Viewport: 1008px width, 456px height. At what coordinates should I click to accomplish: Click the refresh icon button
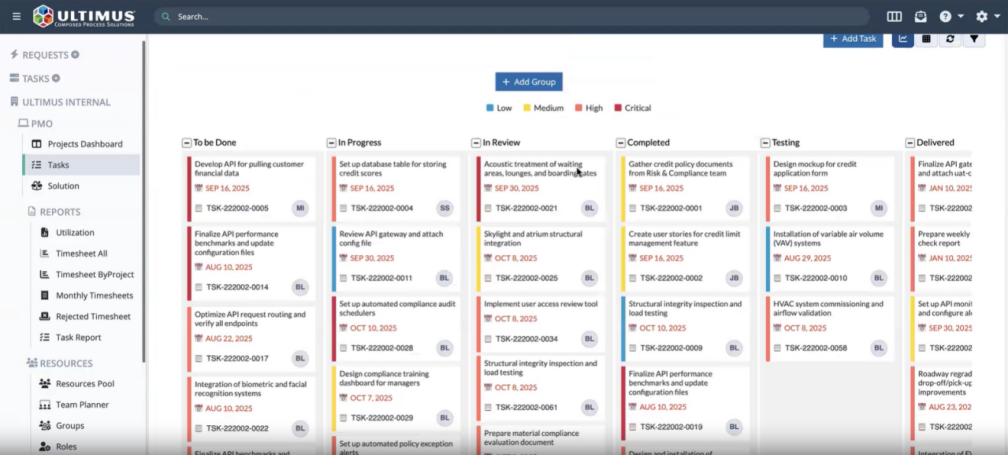(950, 39)
